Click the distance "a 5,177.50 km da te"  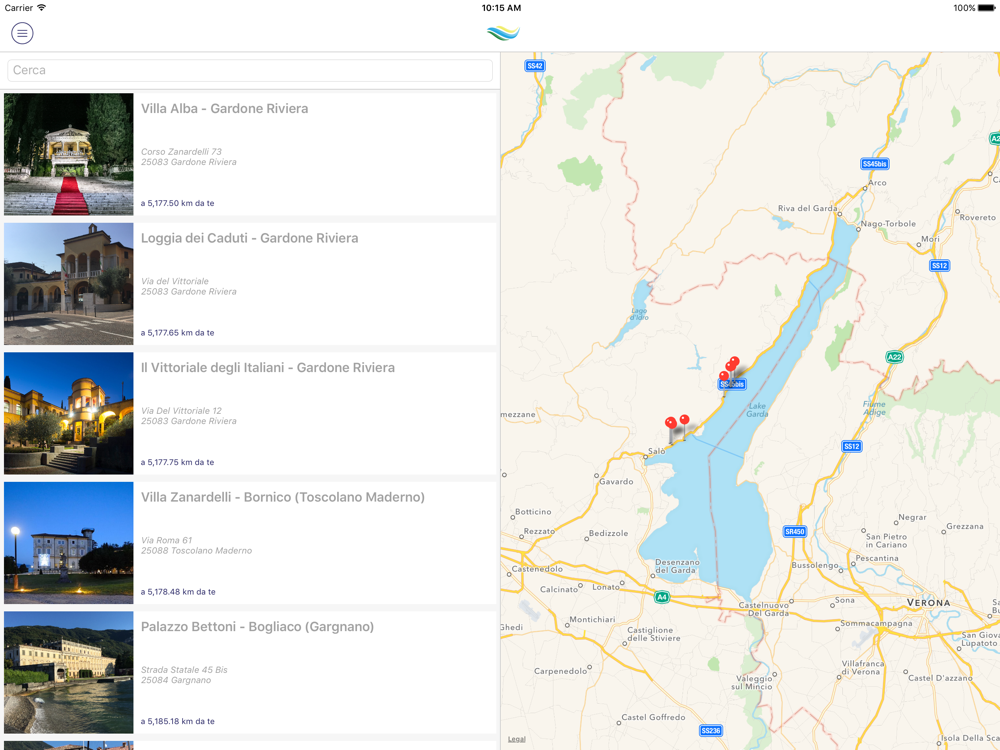[x=177, y=203]
